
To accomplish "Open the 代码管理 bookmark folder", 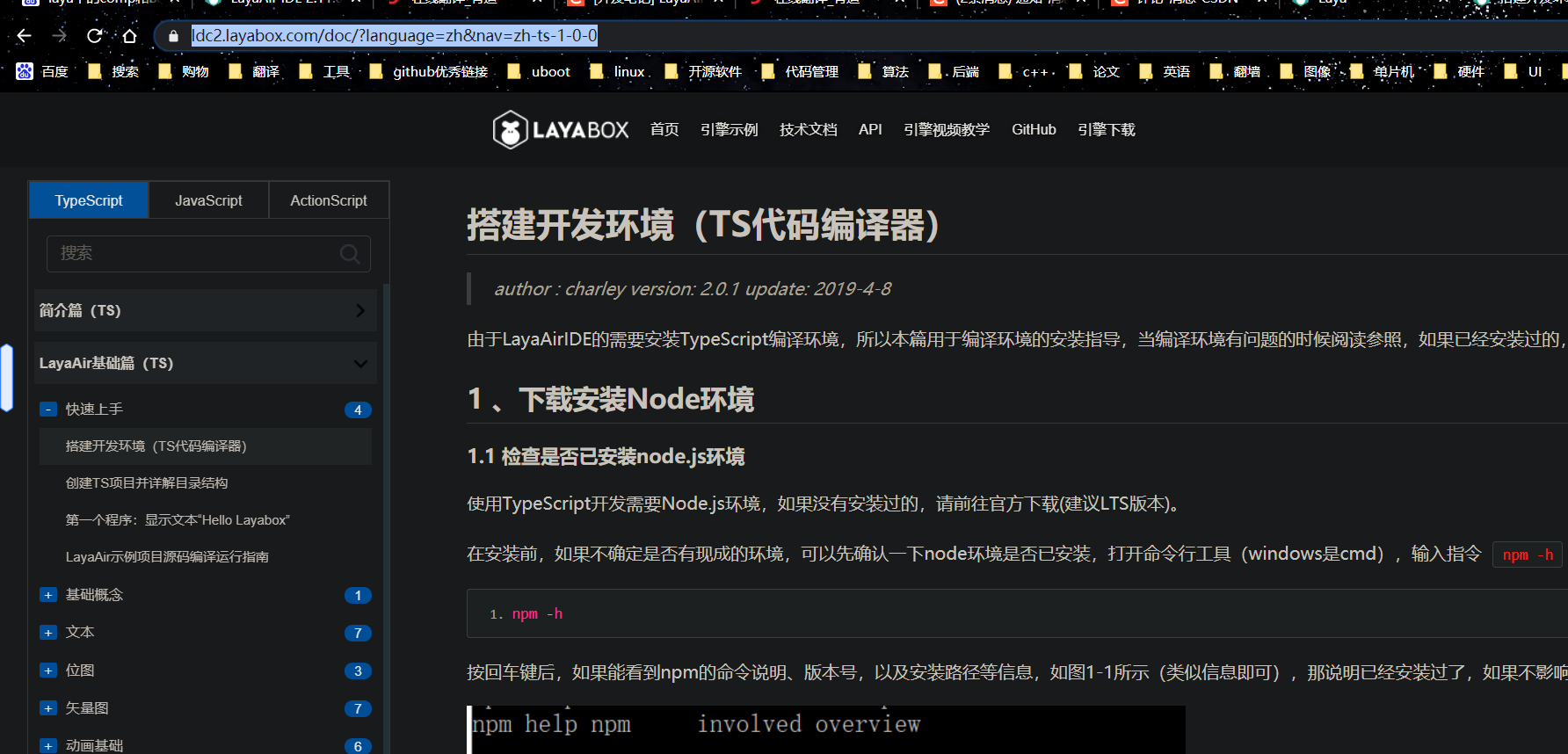I will pos(800,71).
